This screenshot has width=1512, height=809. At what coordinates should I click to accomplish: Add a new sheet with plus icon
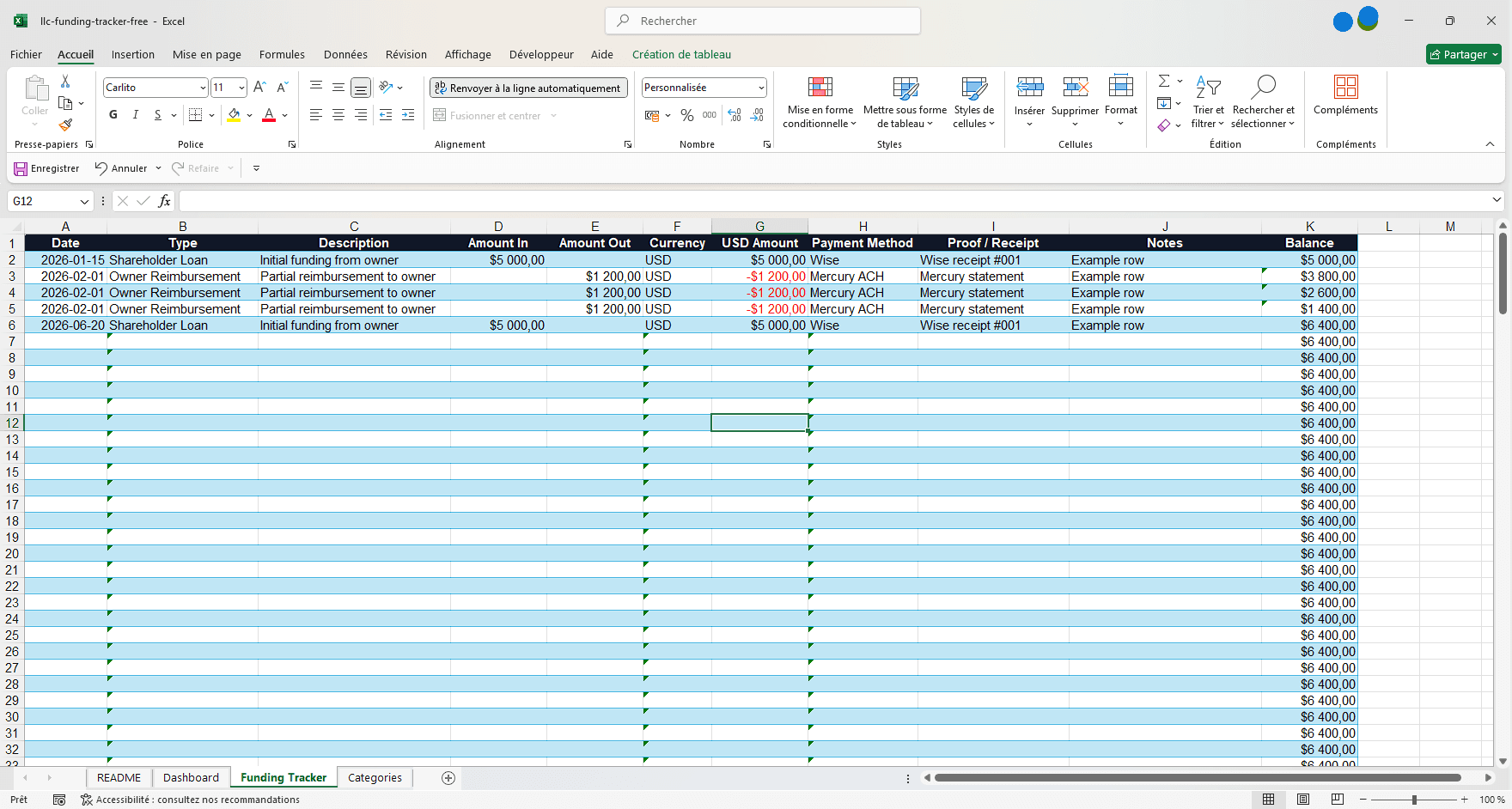448,778
